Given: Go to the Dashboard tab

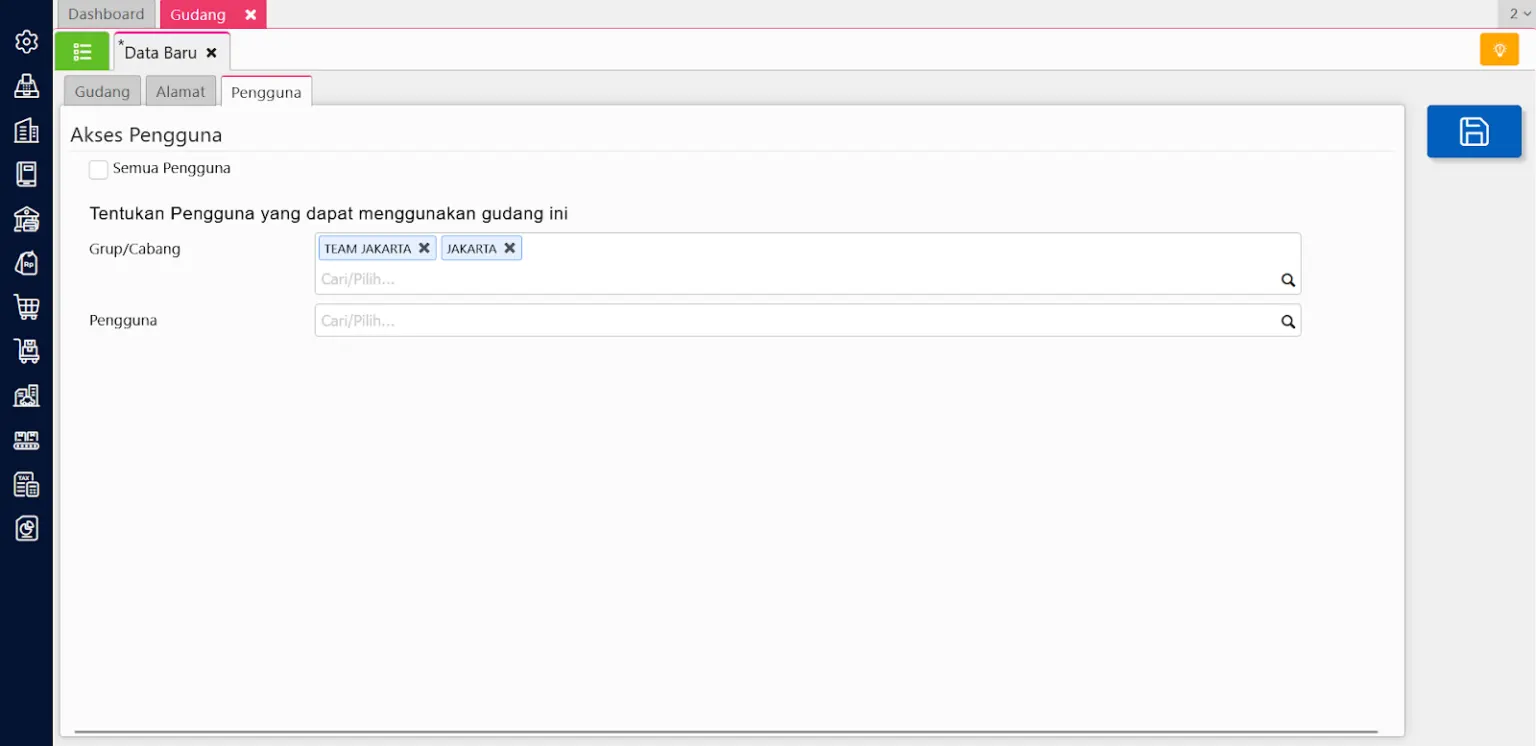Looking at the screenshot, I should tap(106, 14).
